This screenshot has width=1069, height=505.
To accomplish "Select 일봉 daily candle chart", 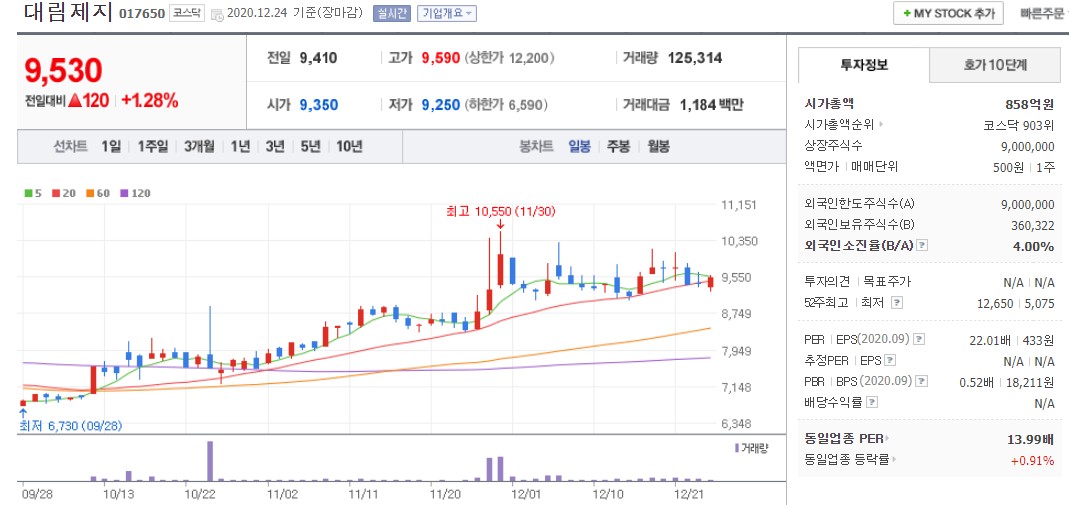I will 580,147.
